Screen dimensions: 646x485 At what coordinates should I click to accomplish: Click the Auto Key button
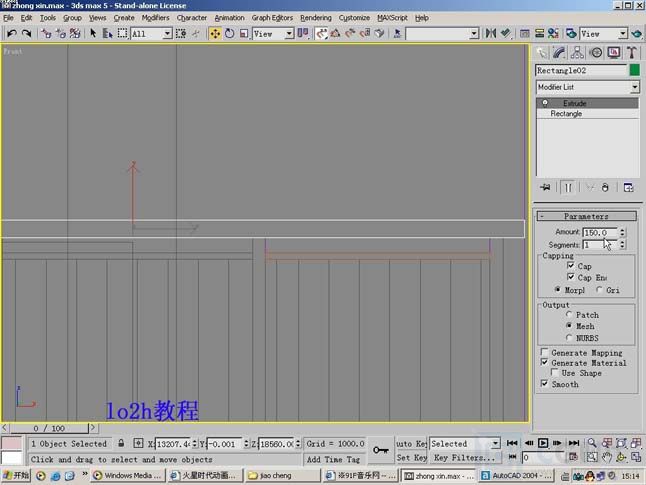click(411, 443)
